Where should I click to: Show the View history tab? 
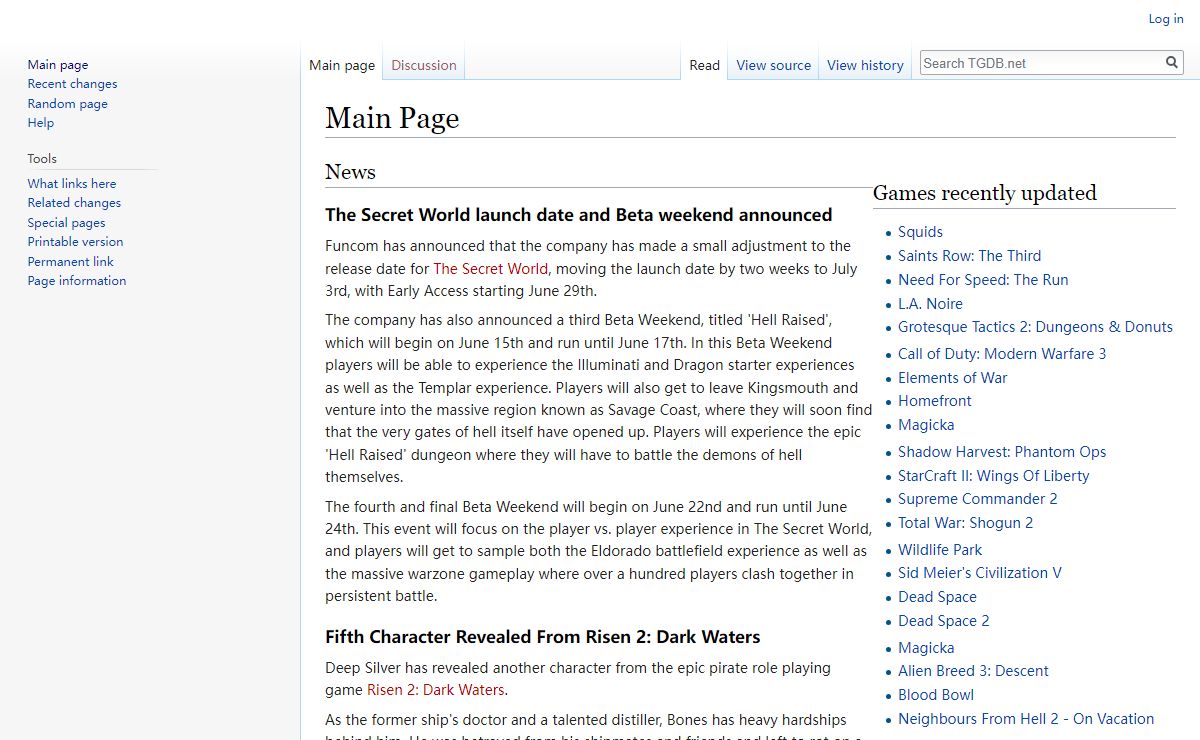click(865, 65)
